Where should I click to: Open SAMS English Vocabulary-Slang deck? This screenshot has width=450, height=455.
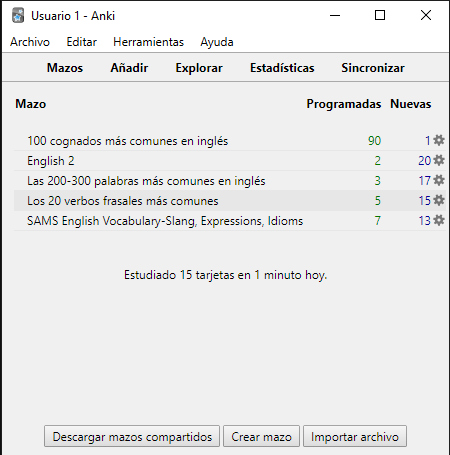click(165, 221)
